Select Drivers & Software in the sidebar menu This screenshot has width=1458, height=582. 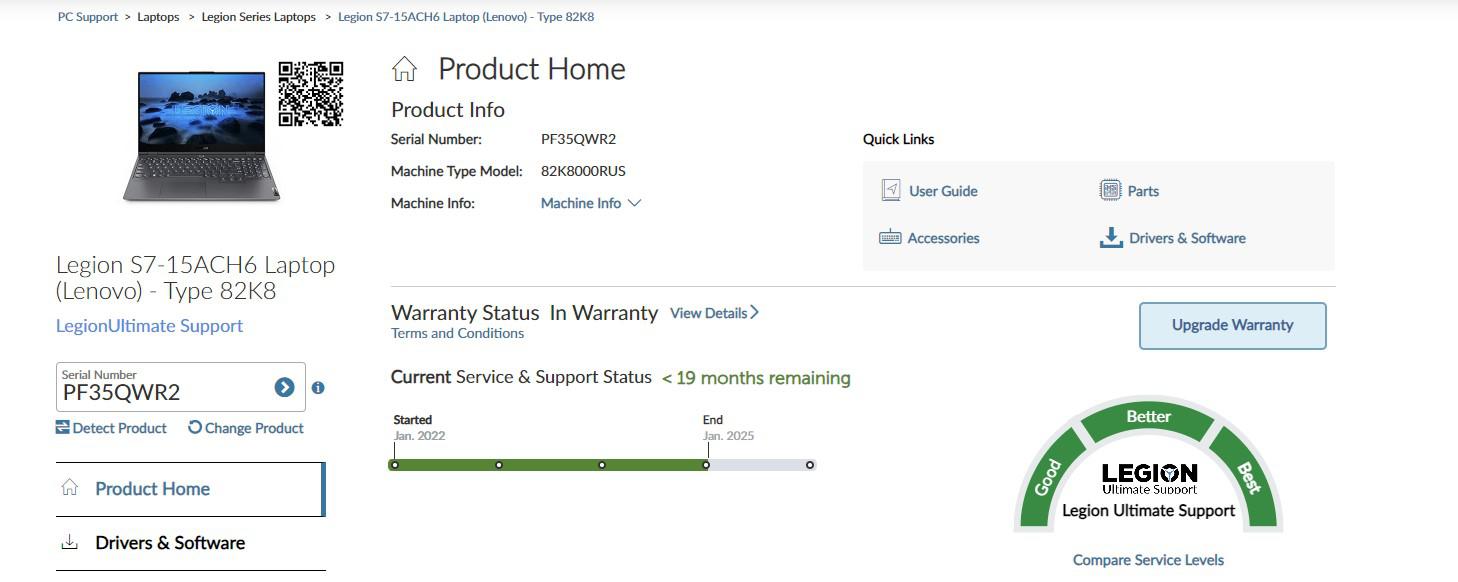190,543
